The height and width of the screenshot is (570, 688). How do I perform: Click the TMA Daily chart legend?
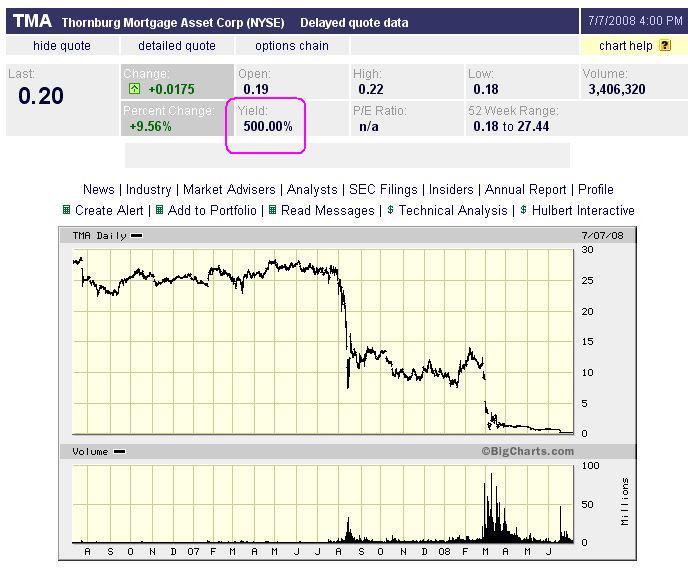pos(108,236)
